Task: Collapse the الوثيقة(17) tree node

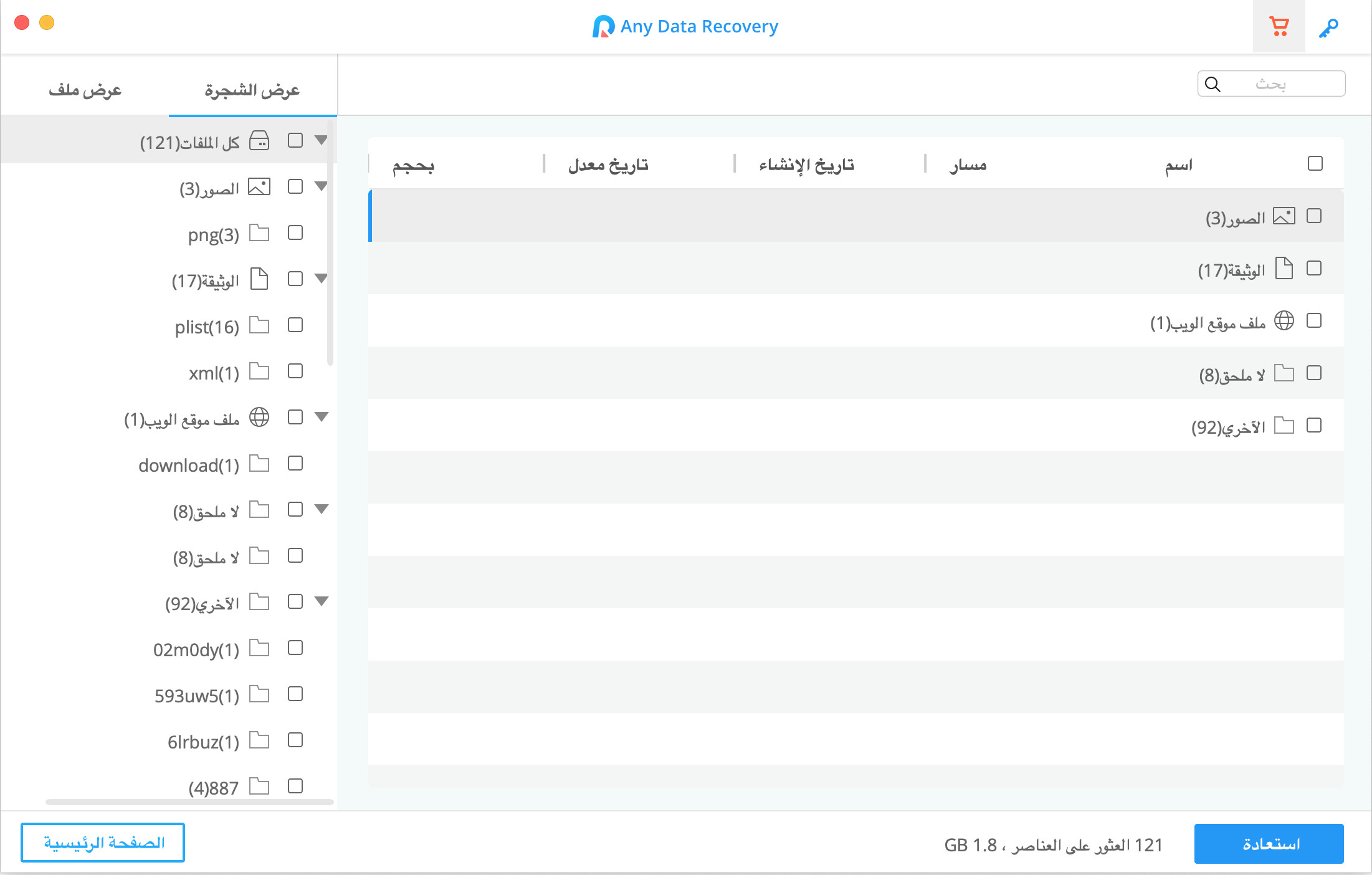Action: [321, 279]
